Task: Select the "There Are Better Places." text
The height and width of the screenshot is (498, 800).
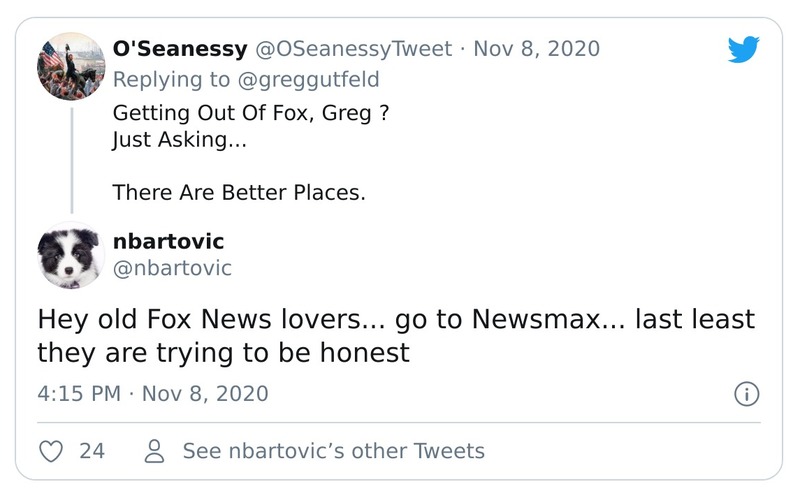Action: [x=239, y=191]
